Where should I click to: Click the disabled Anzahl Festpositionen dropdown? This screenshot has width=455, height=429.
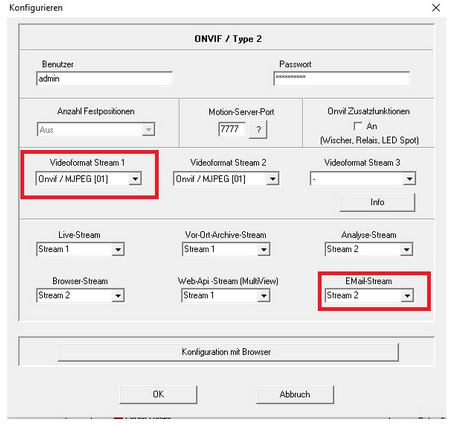[96, 129]
